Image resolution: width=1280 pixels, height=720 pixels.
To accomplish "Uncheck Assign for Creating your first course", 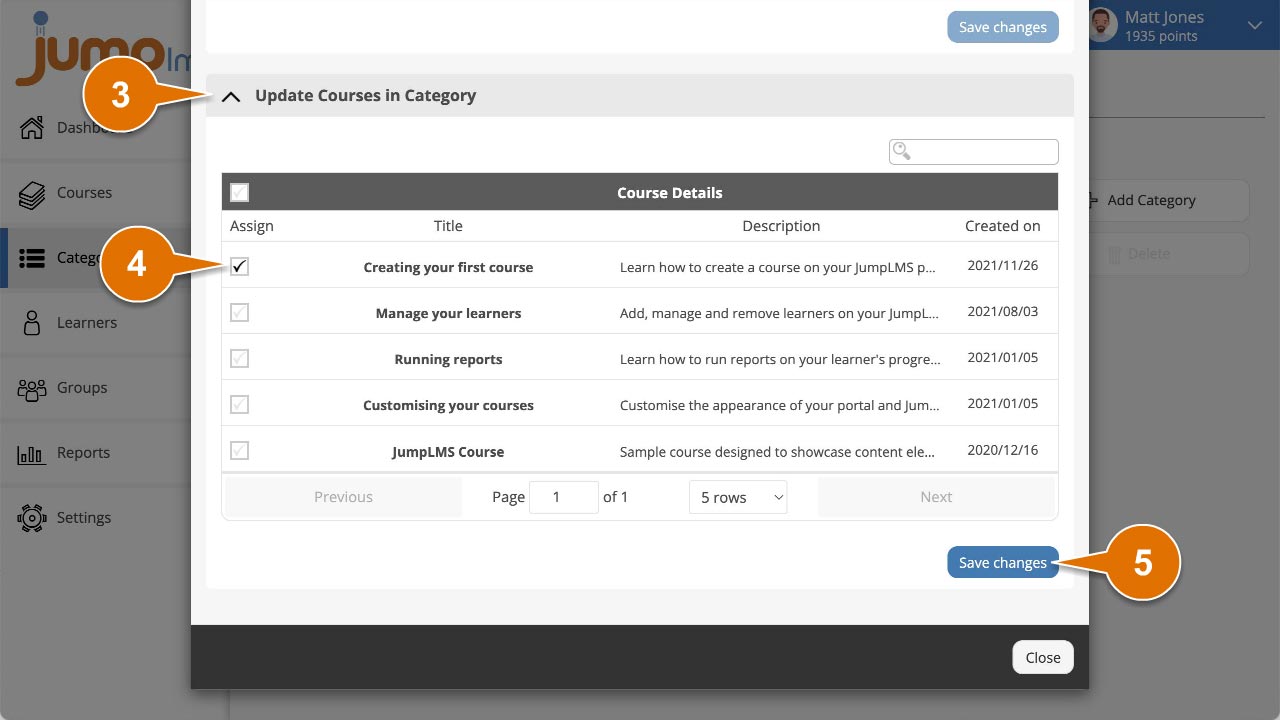I will [239, 267].
